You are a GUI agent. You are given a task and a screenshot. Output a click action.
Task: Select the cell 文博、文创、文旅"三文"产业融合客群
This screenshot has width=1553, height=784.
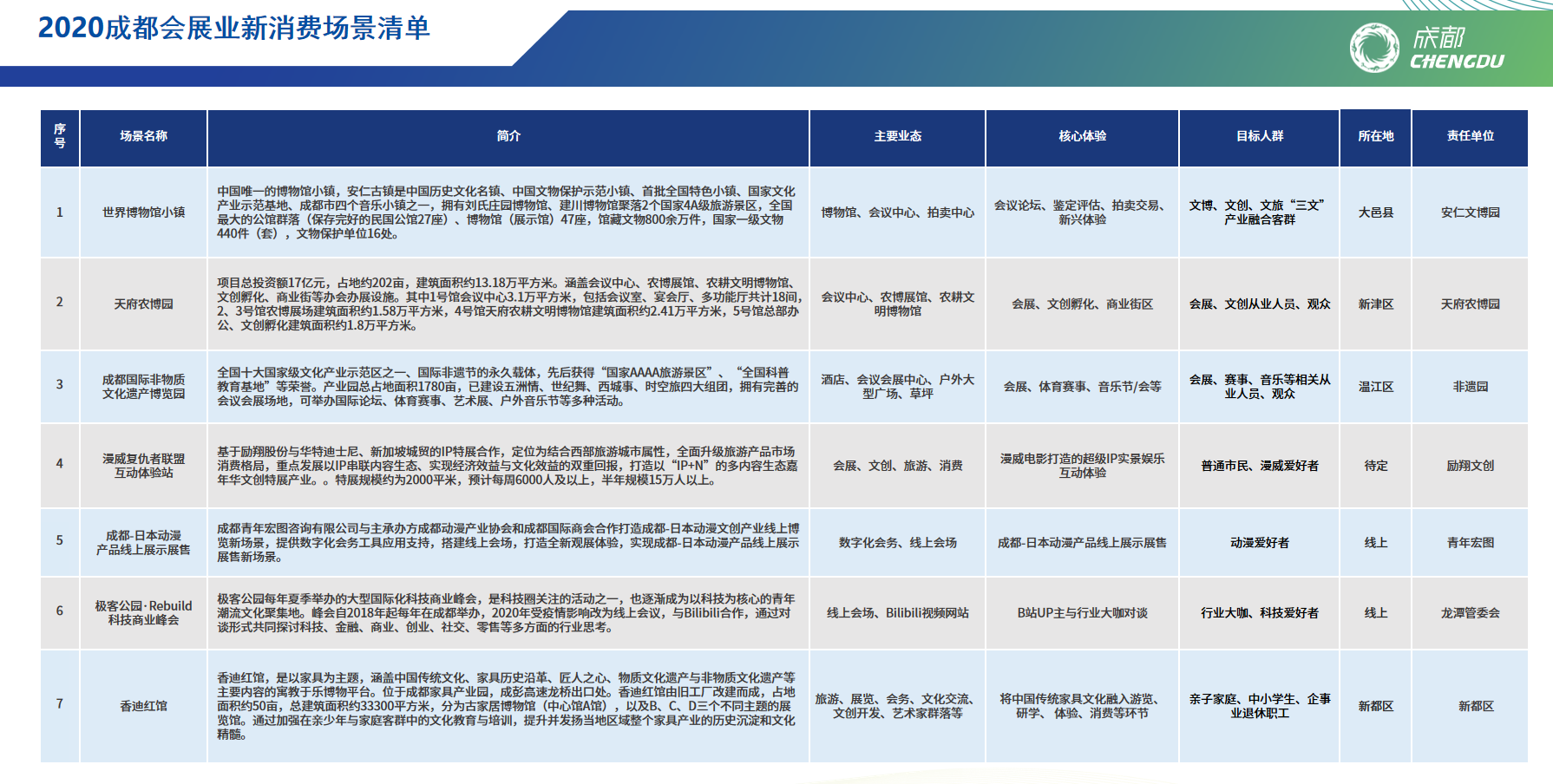point(1260,212)
